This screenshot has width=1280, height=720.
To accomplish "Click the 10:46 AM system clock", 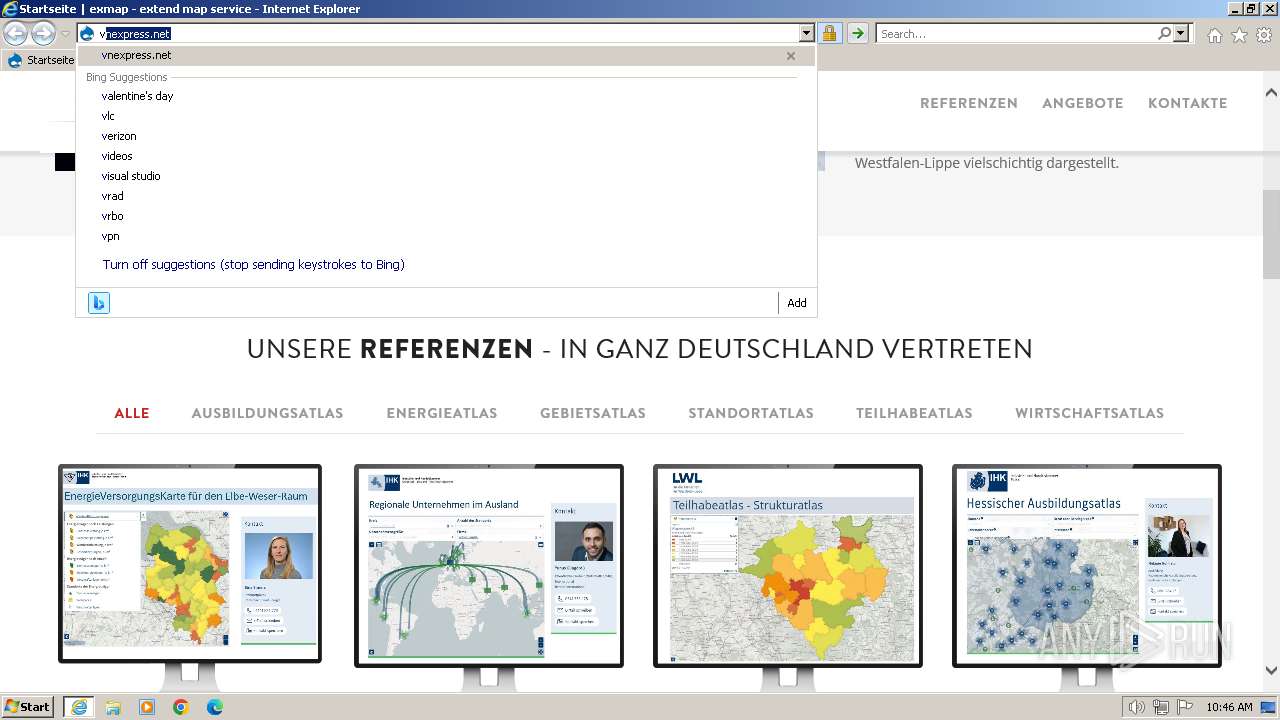I will point(1229,707).
